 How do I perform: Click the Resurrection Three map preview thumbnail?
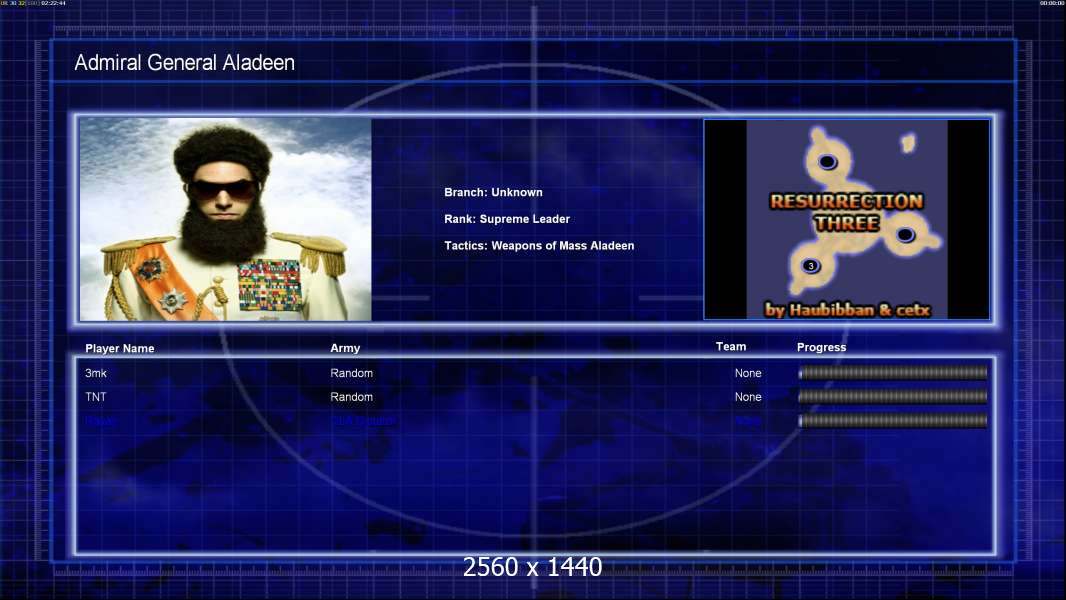[x=846, y=219]
